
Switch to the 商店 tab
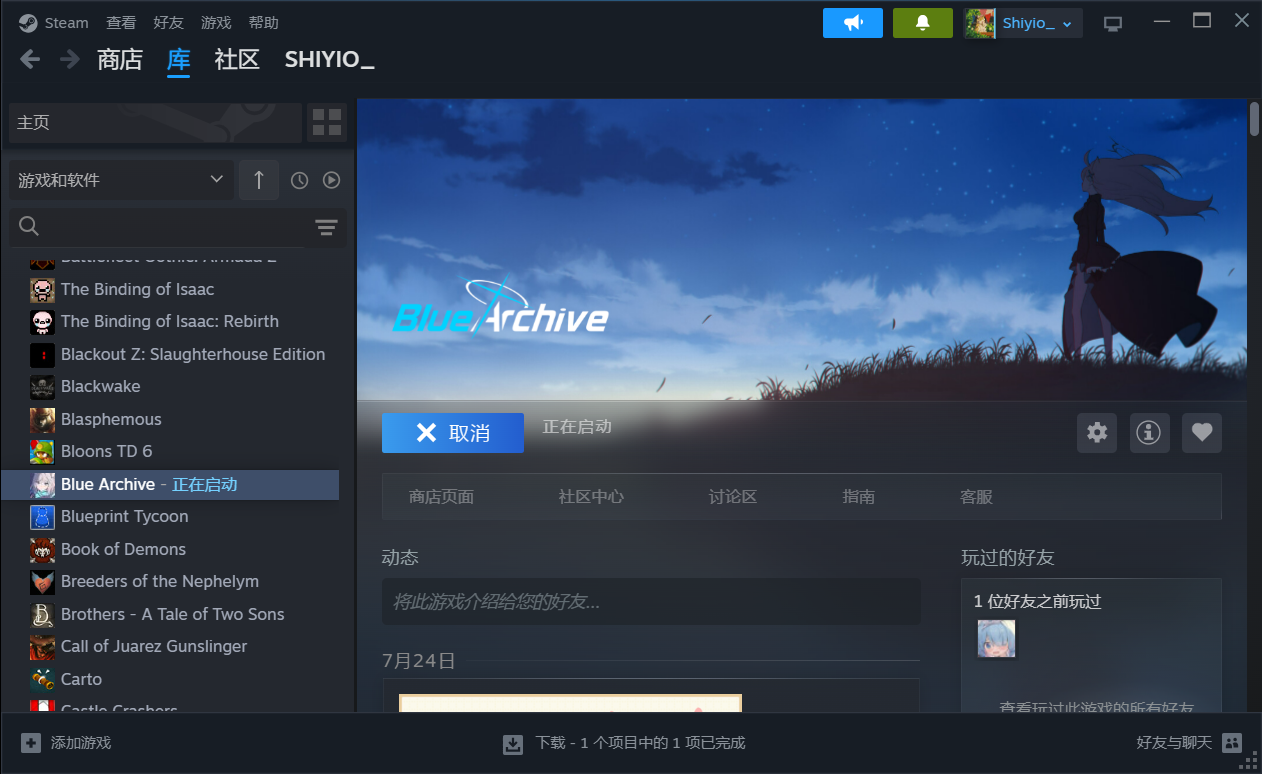pos(120,60)
